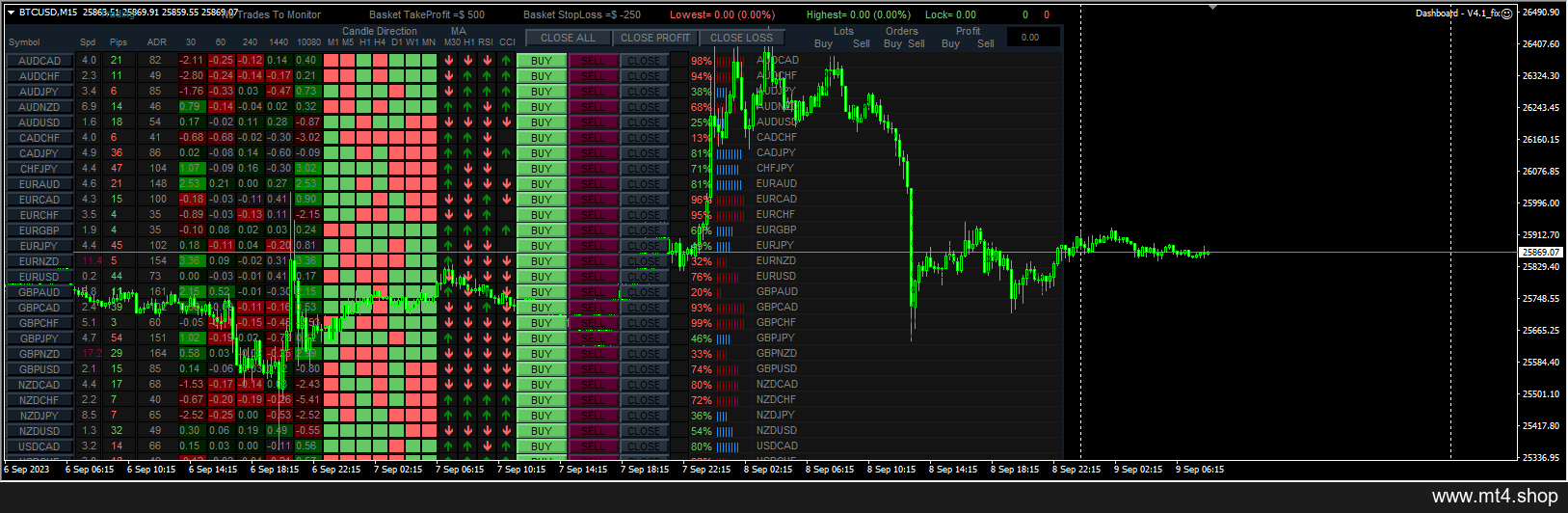The width and height of the screenshot is (1568, 513).
Task: Click the red M1 candle square for AUDCAD
Action: coord(332,61)
